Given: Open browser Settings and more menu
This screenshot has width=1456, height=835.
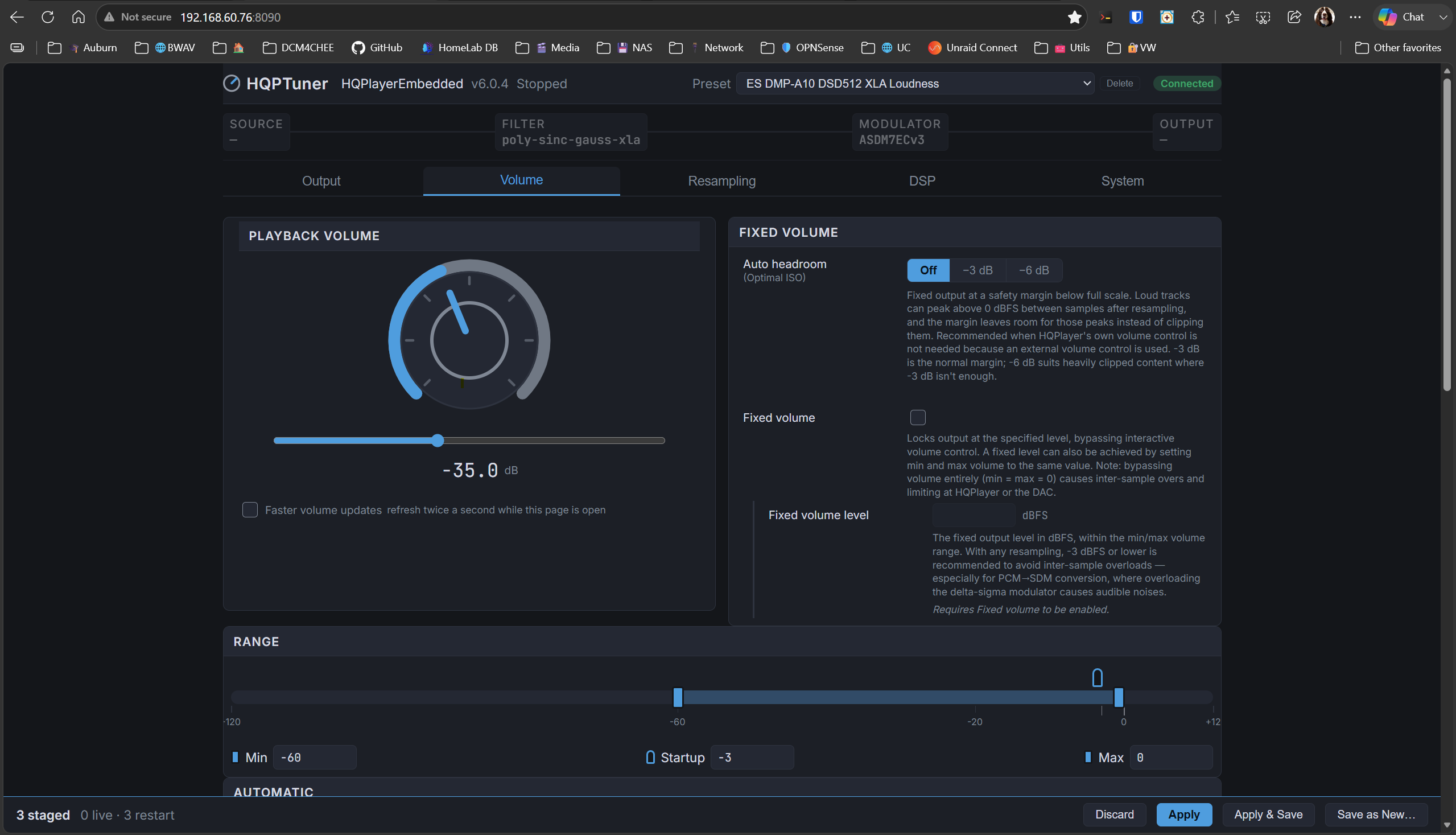Looking at the screenshot, I should [x=1355, y=17].
